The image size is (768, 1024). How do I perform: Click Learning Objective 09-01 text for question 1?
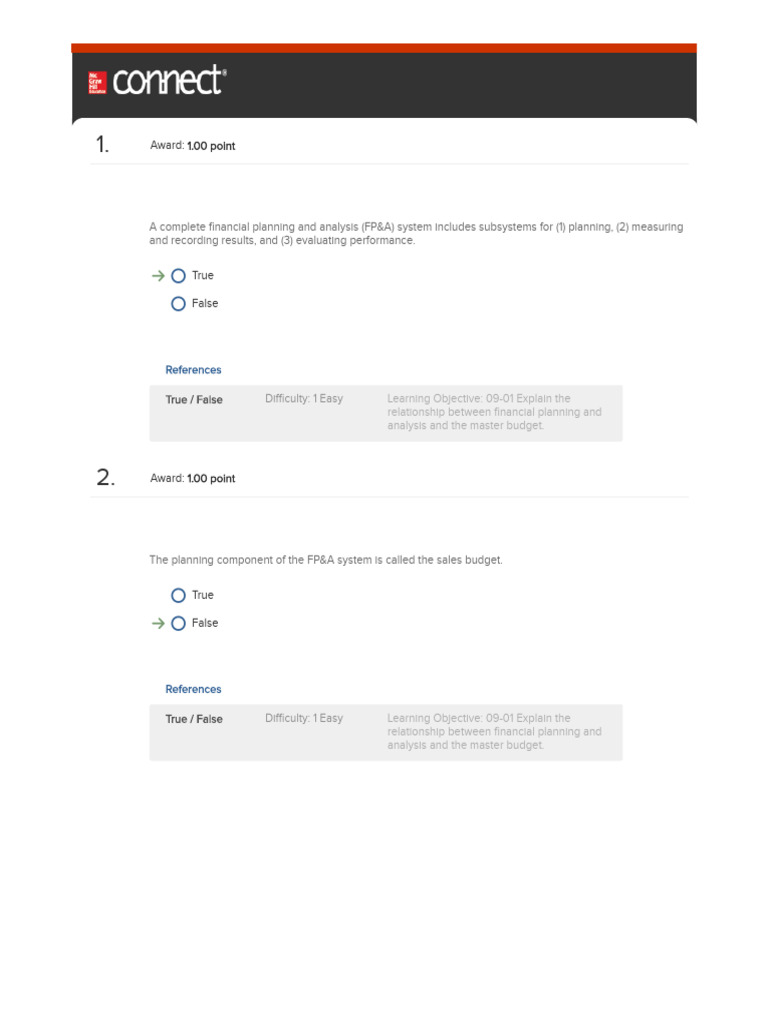(494, 412)
